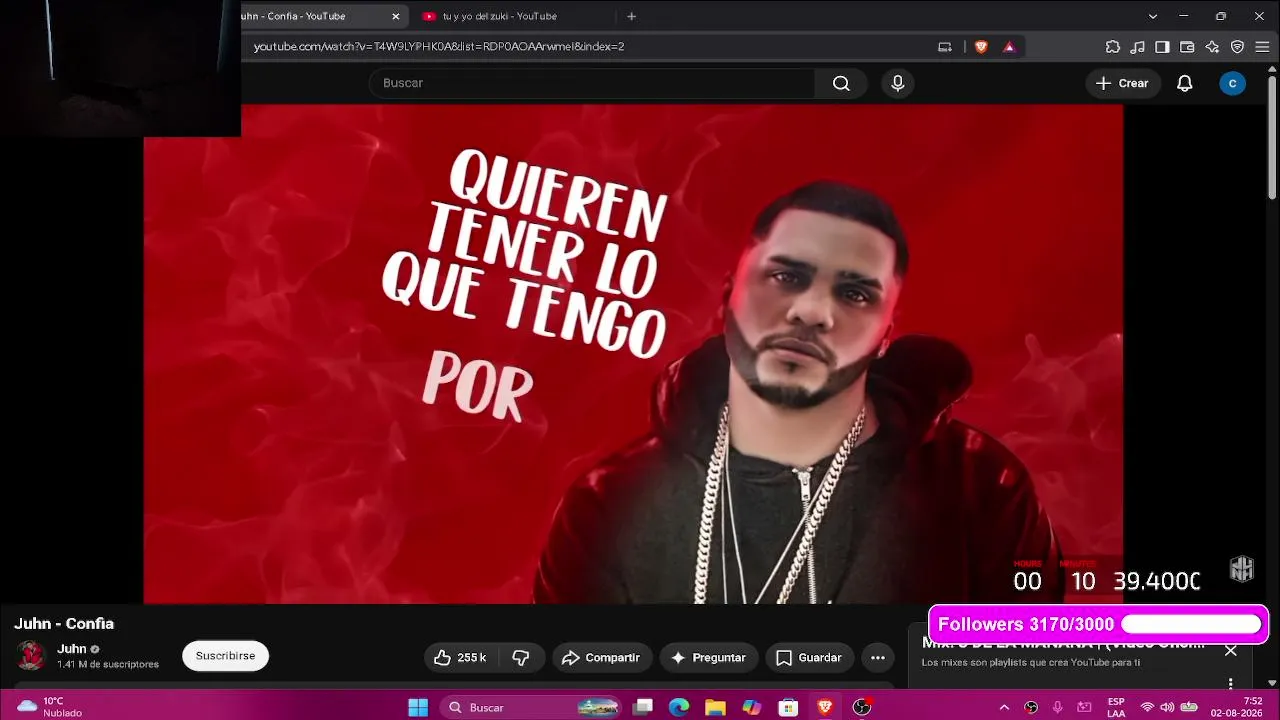Open the account avatar menu
Image resolution: width=1280 pixels, height=720 pixels.
tap(1232, 83)
